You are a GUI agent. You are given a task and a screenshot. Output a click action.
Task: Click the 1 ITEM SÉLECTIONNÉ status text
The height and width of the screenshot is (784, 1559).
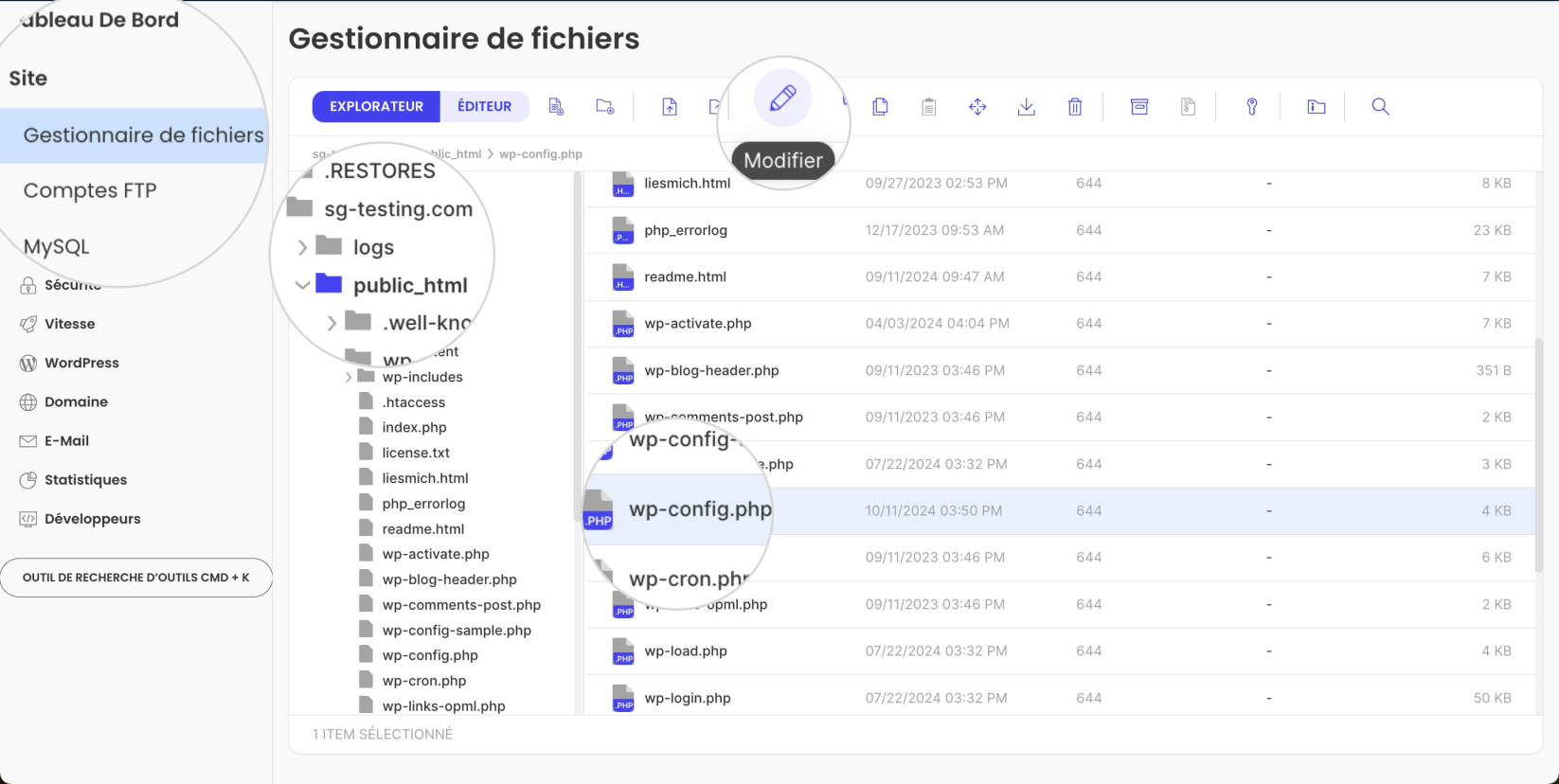(x=383, y=735)
